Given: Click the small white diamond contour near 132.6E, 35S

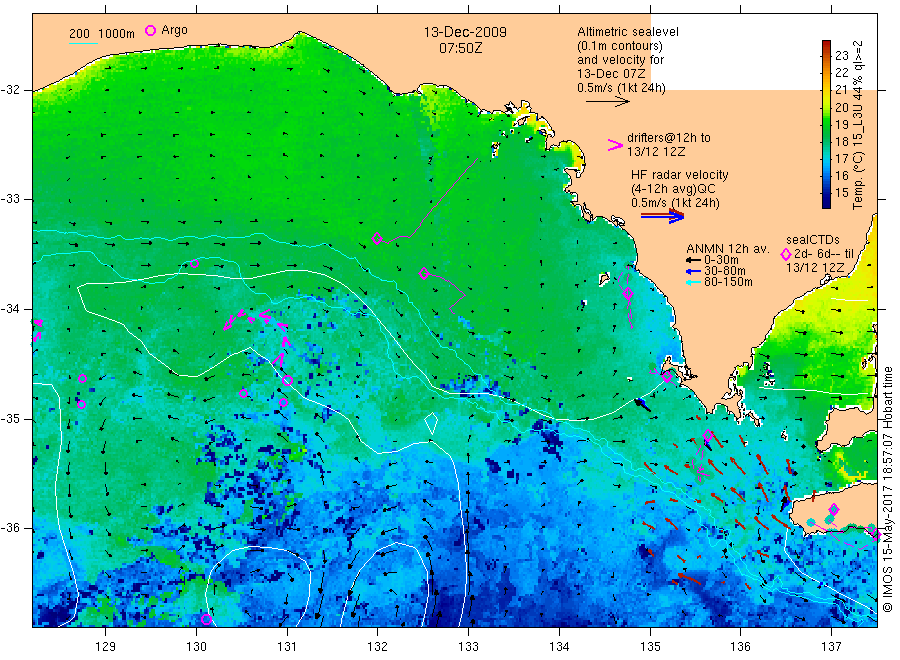Looking at the screenshot, I should [430, 424].
